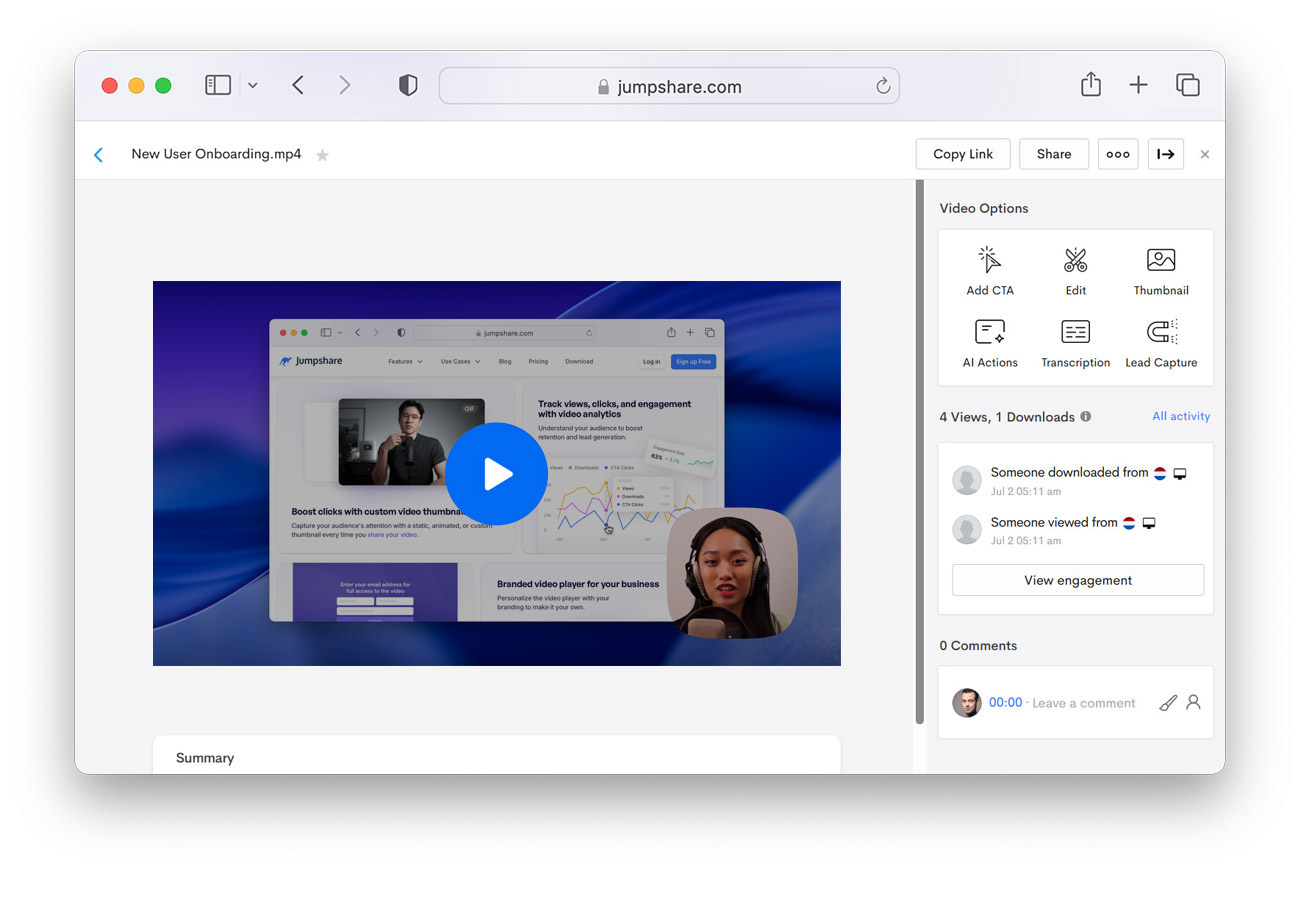Click the desktop device icon in viewed entry
This screenshot has width=1300, height=915.
tap(1149, 523)
